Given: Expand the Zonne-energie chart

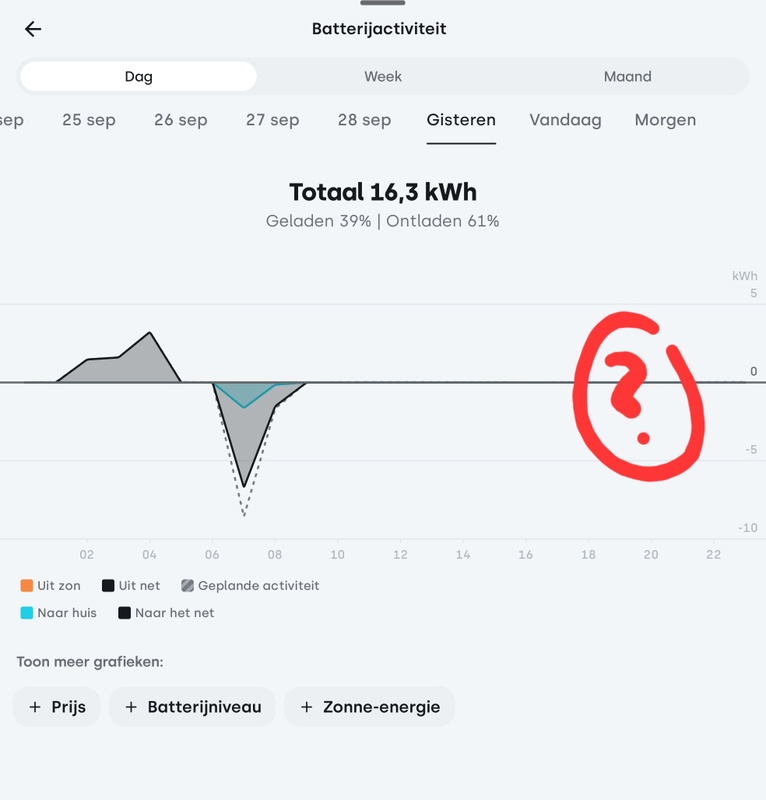Looking at the screenshot, I should (369, 707).
